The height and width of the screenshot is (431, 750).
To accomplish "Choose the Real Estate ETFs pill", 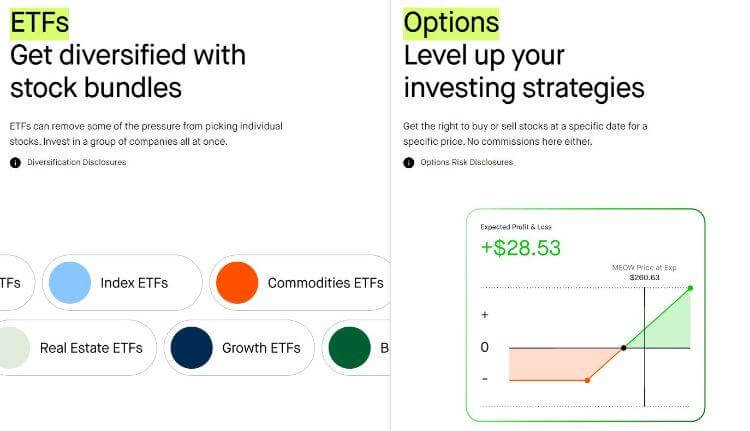I will point(77,348).
